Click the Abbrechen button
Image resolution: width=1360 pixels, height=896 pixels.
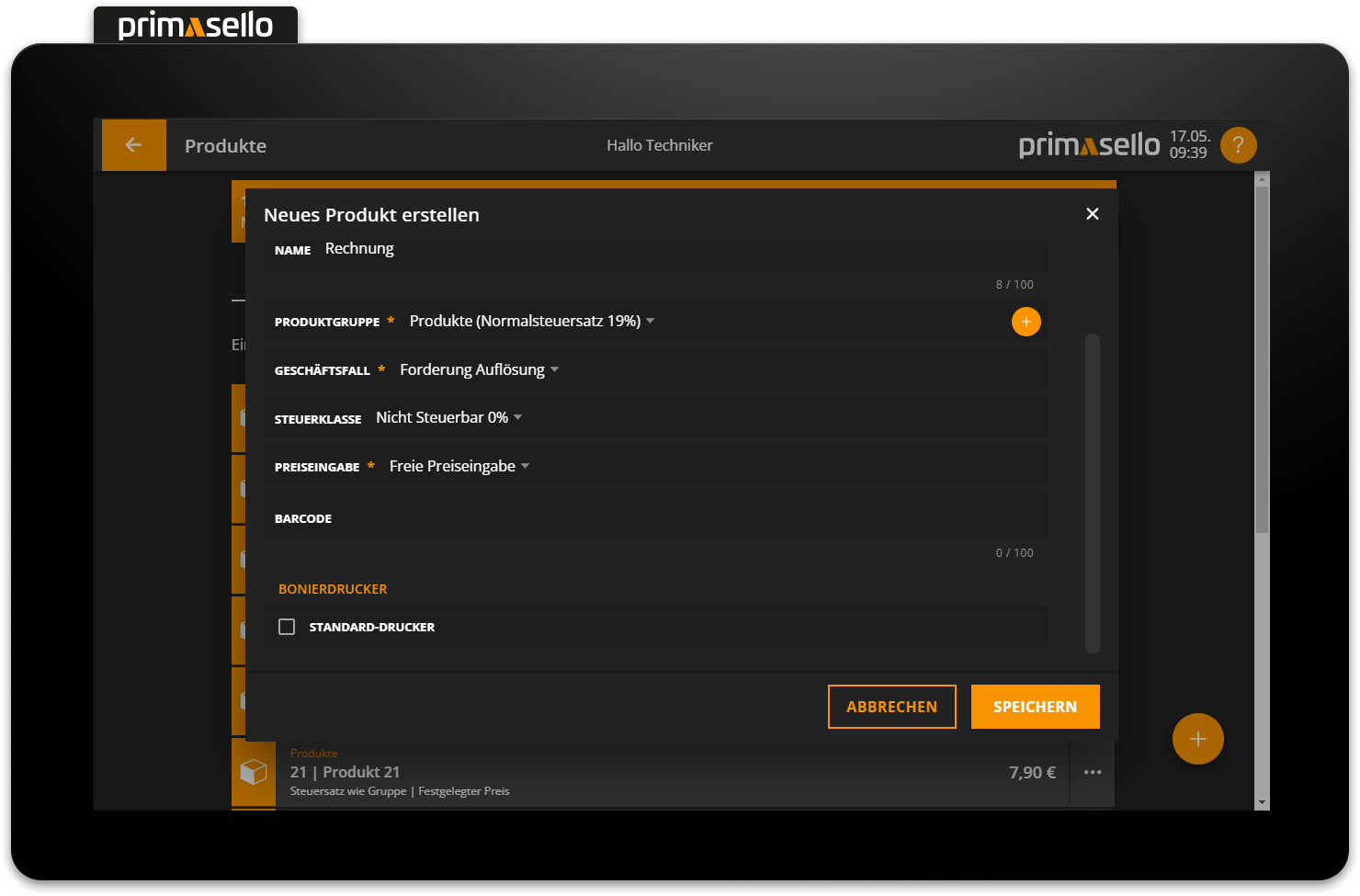pyautogui.click(x=891, y=707)
